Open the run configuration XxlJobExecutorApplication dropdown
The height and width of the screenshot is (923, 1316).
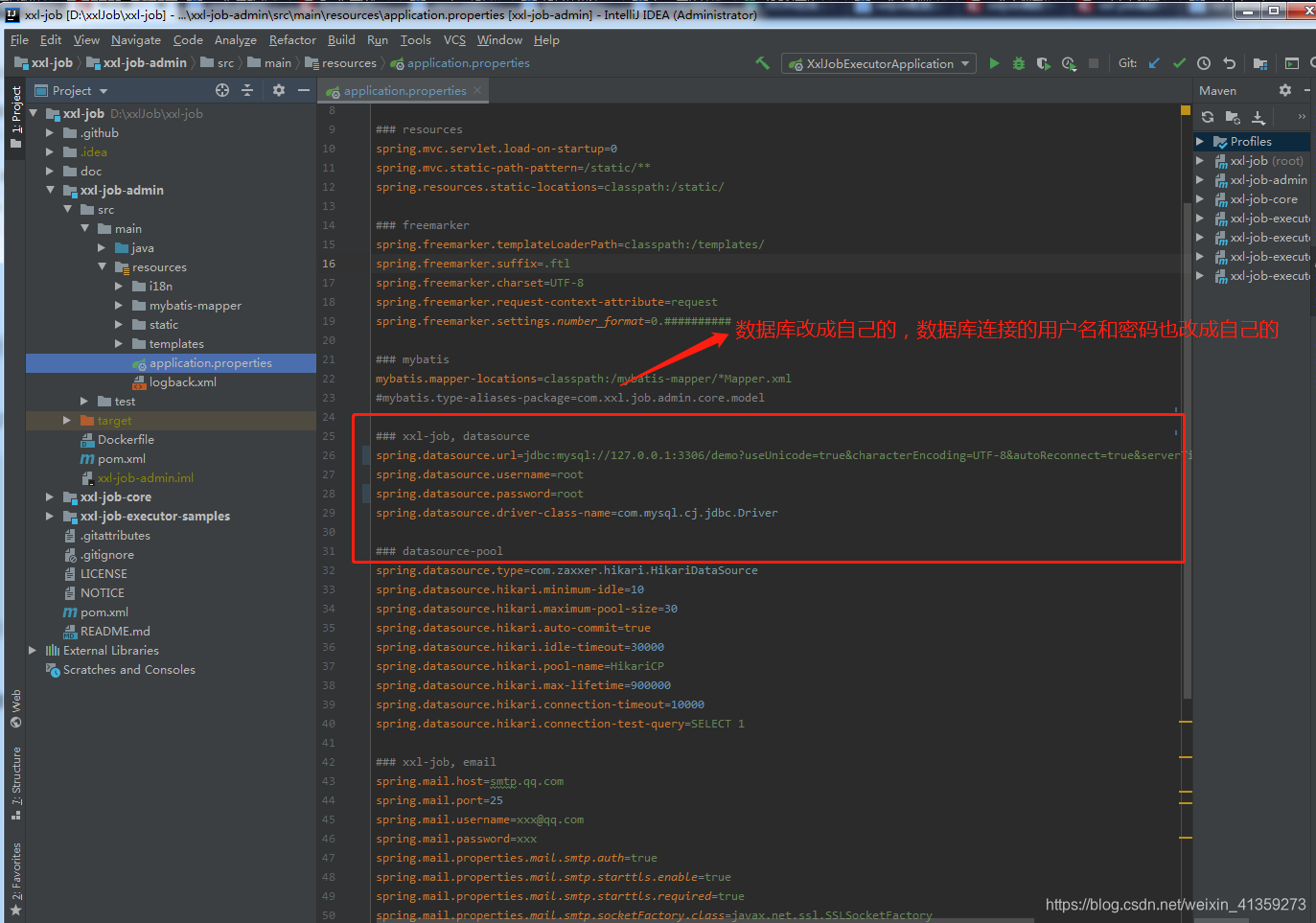tap(879, 63)
